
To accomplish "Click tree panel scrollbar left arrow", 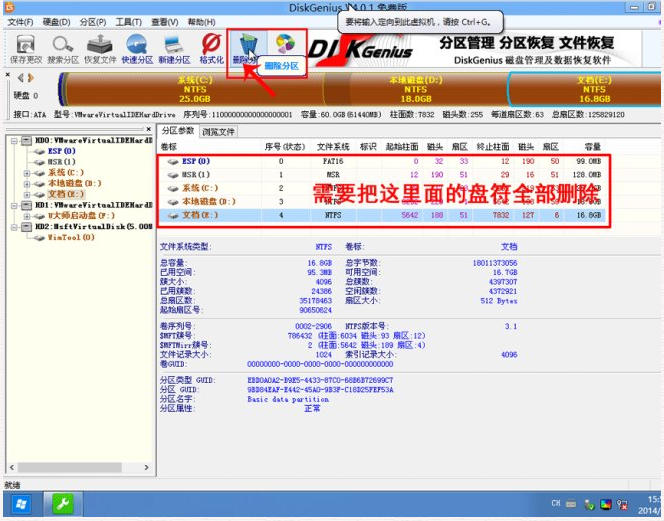I will coord(11,467).
